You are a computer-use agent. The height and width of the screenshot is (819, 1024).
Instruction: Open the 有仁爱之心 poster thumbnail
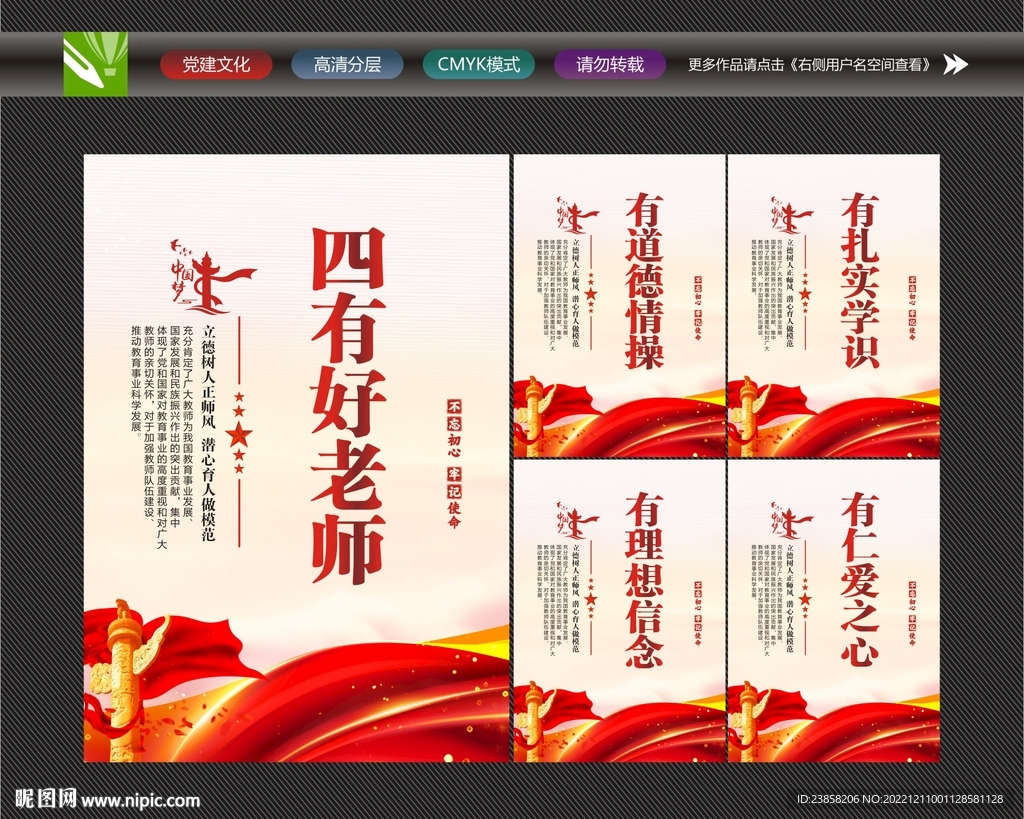834,611
